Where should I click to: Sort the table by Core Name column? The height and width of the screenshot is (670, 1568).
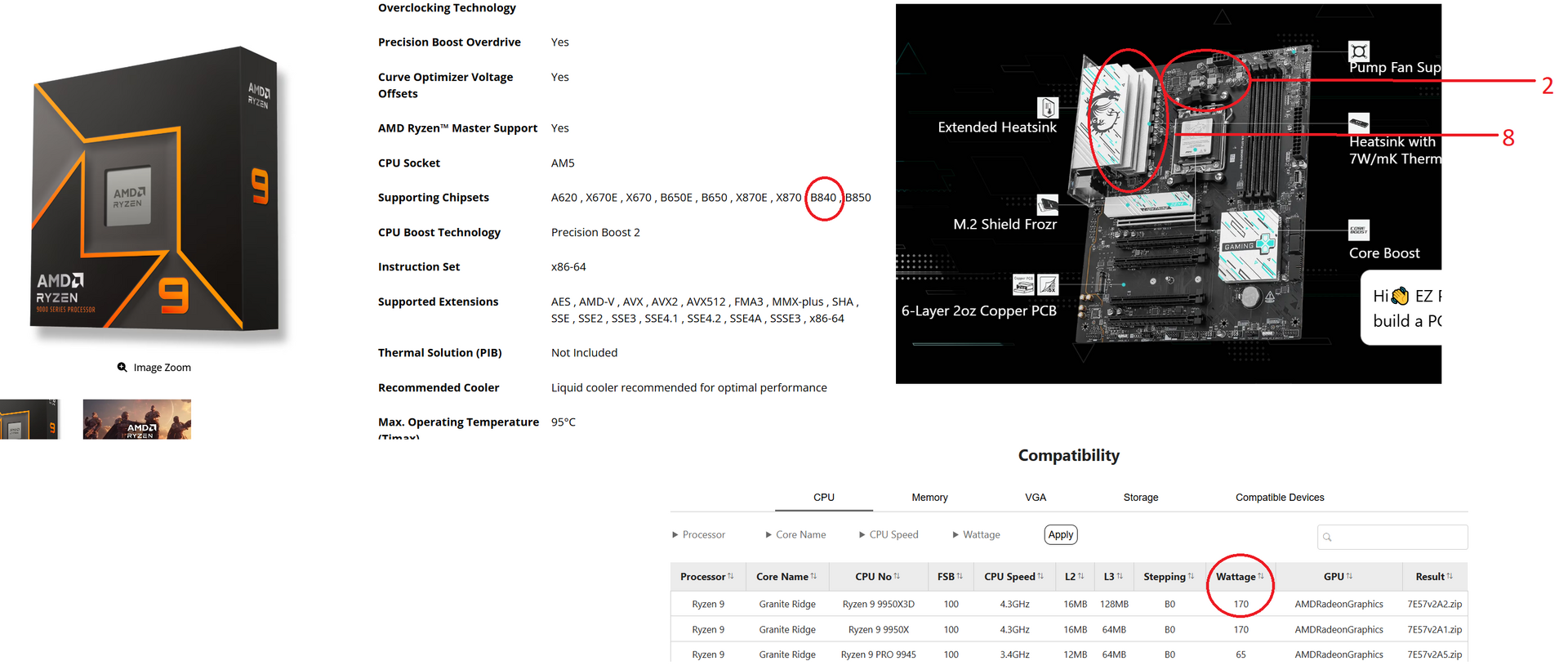[813, 577]
